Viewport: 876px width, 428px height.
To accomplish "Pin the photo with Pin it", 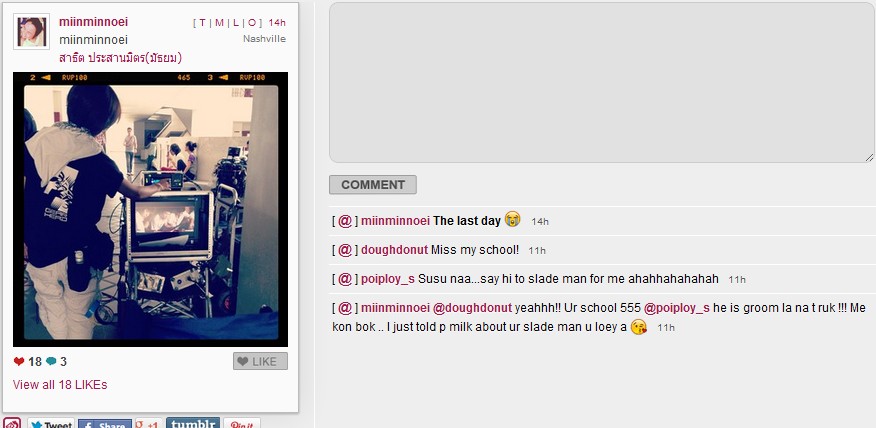I will click(242, 423).
